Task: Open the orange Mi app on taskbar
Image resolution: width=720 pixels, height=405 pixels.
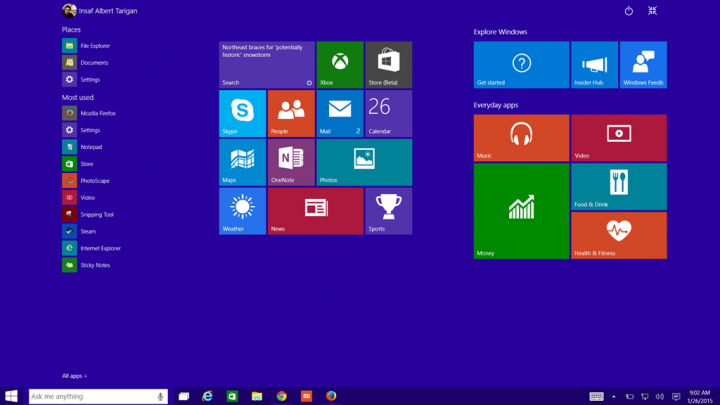Action: [x=306, y=396]
